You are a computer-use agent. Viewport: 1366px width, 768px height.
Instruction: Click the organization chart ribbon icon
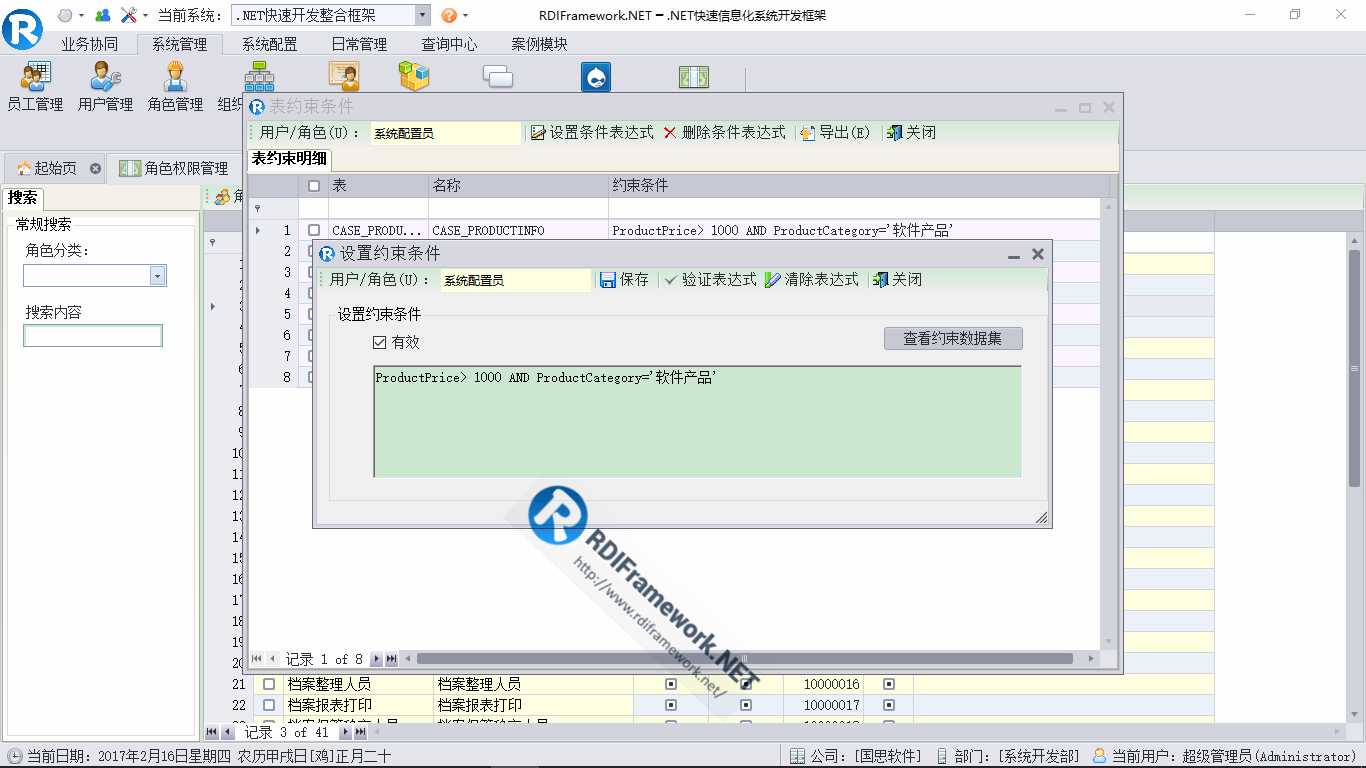tap(259, 77)
